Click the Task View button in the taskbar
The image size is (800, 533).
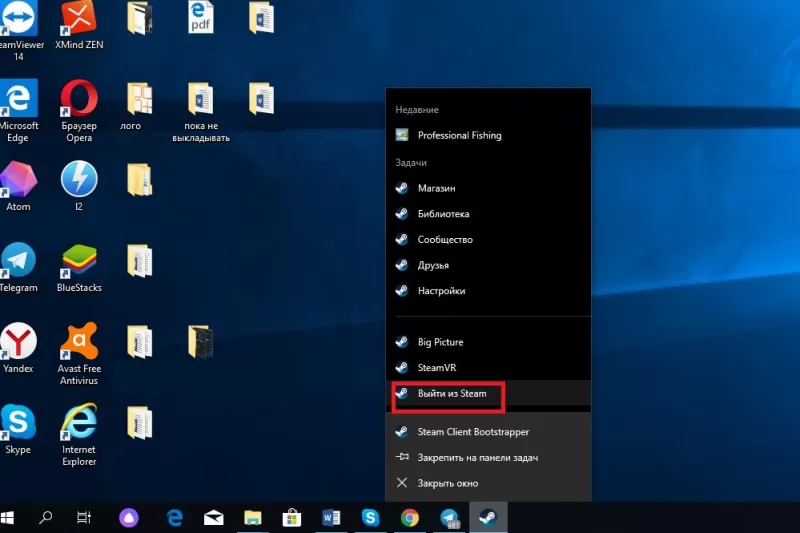point(84,517)
